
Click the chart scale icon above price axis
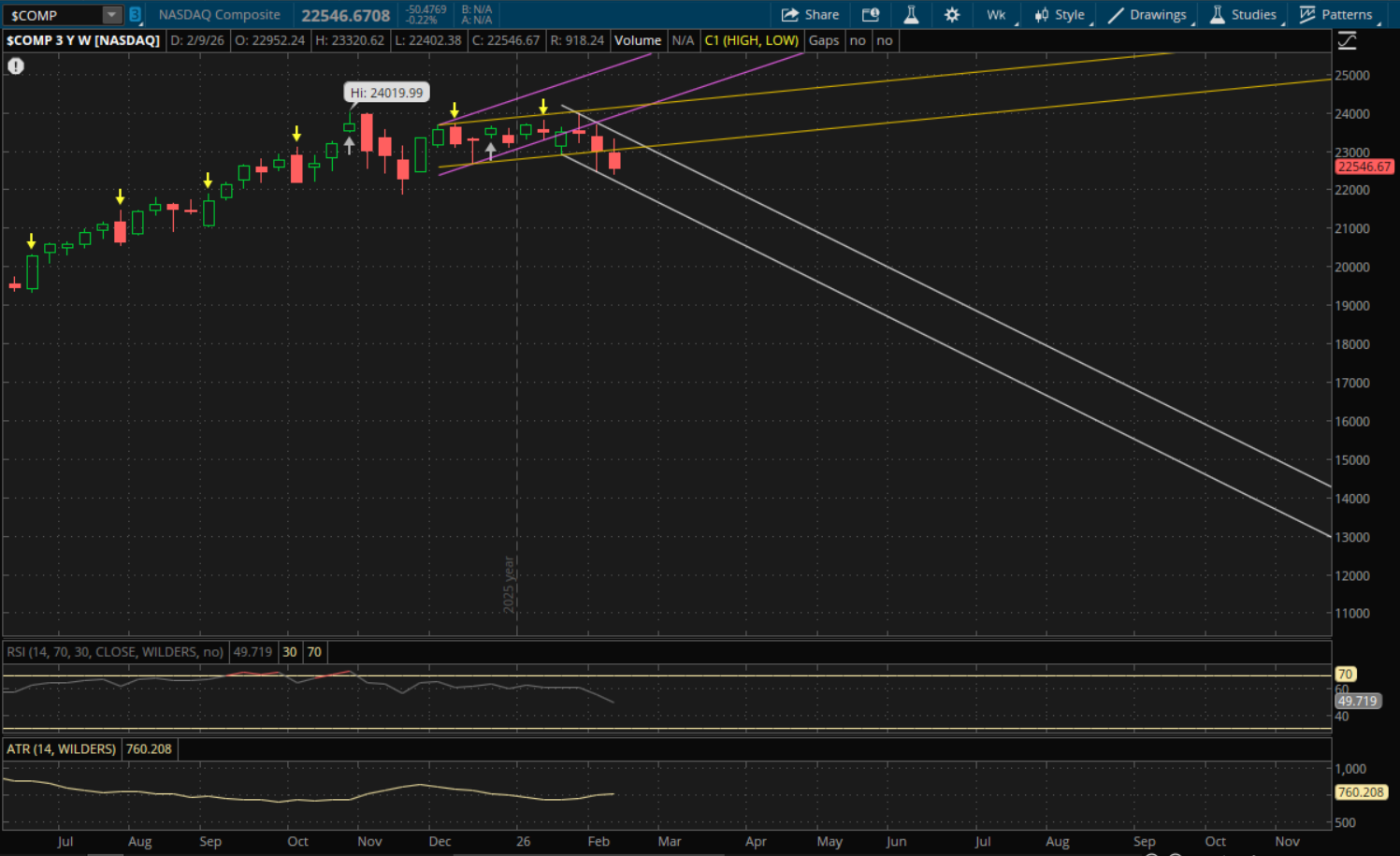[x=1347, y=40]
